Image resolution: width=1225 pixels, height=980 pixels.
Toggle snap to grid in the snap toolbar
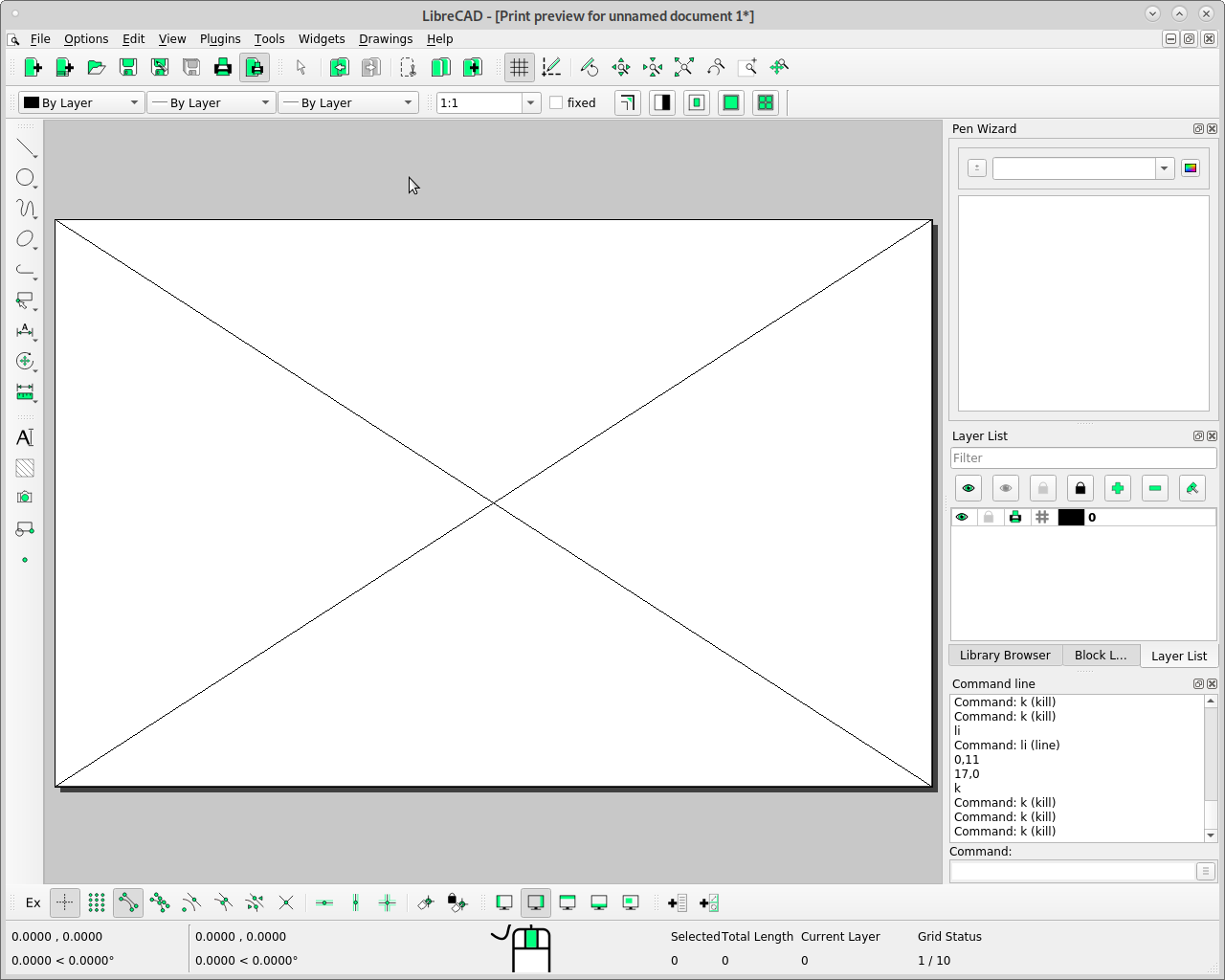click(96, 902)
